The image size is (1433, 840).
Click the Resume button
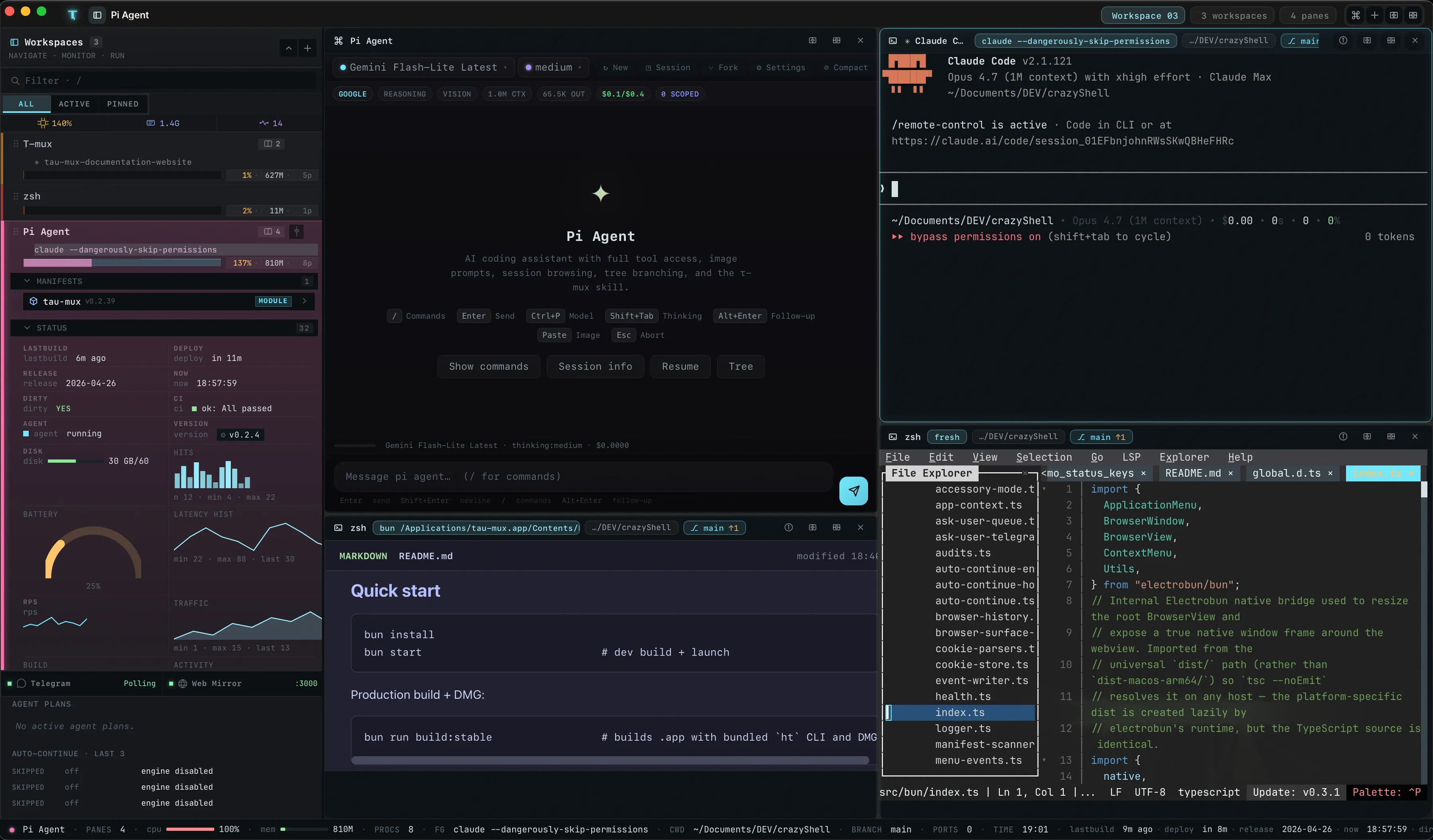[680, 367]
